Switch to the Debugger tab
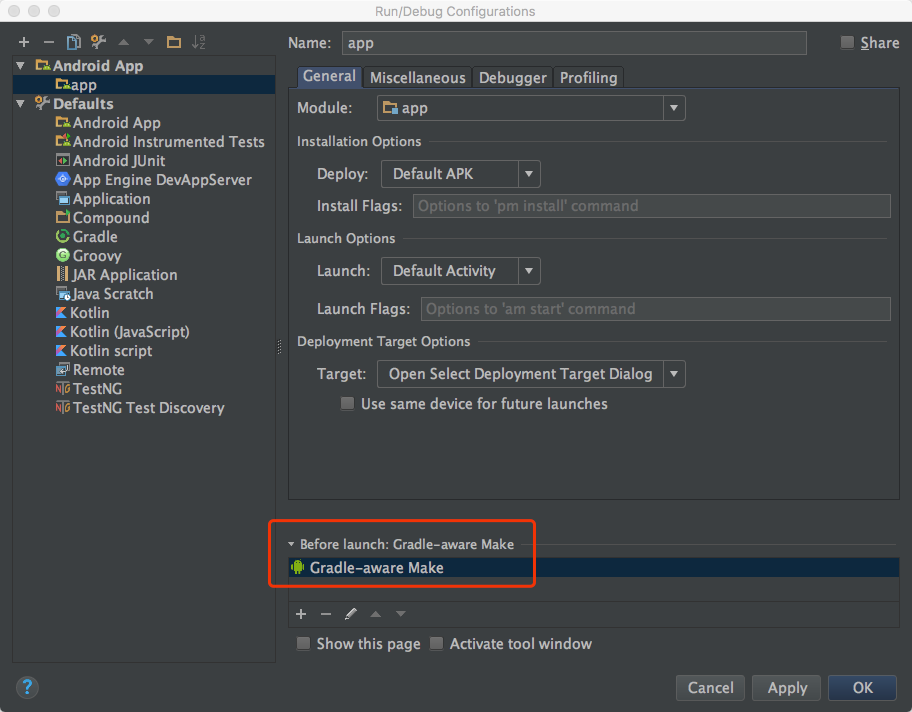 coord(512,77)
